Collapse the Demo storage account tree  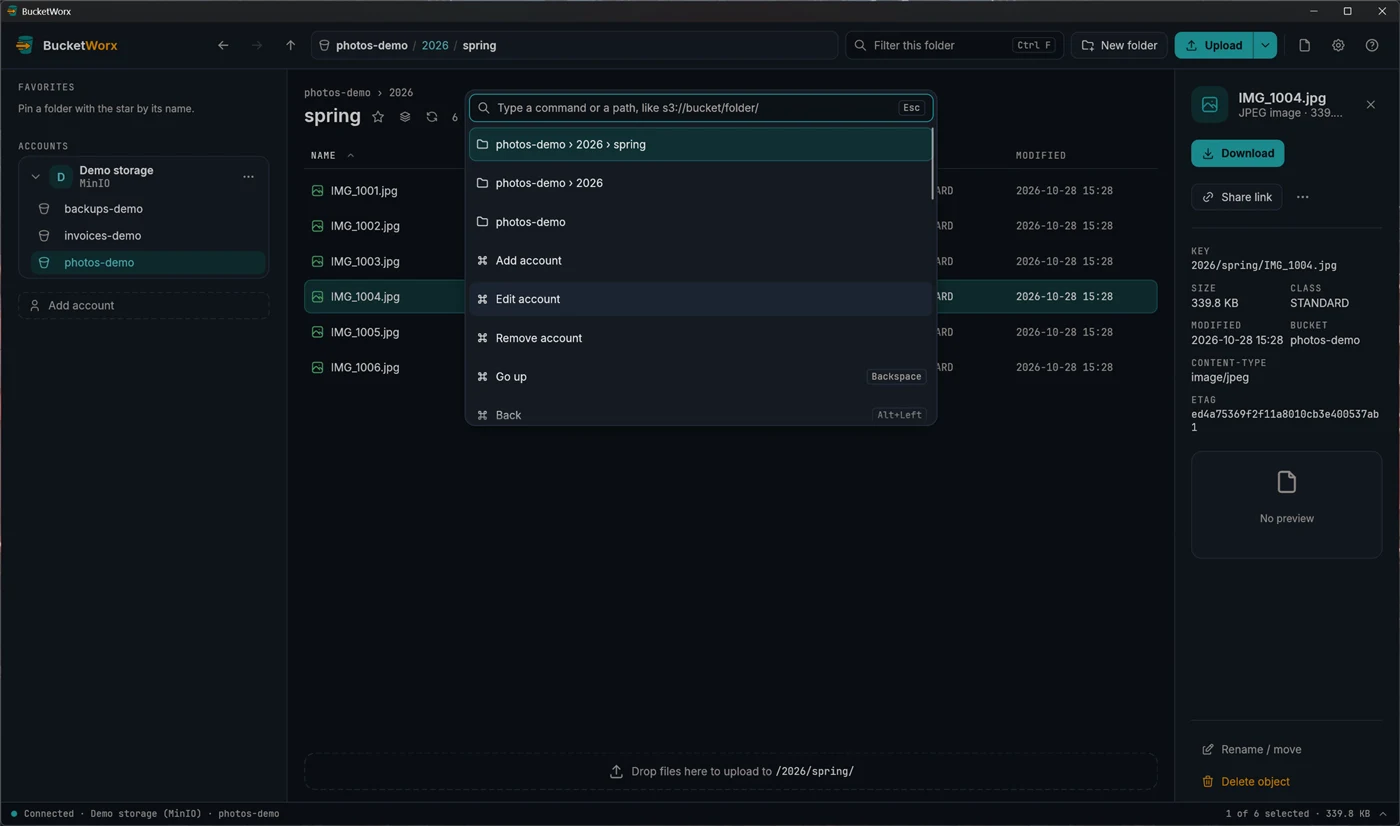35,177
